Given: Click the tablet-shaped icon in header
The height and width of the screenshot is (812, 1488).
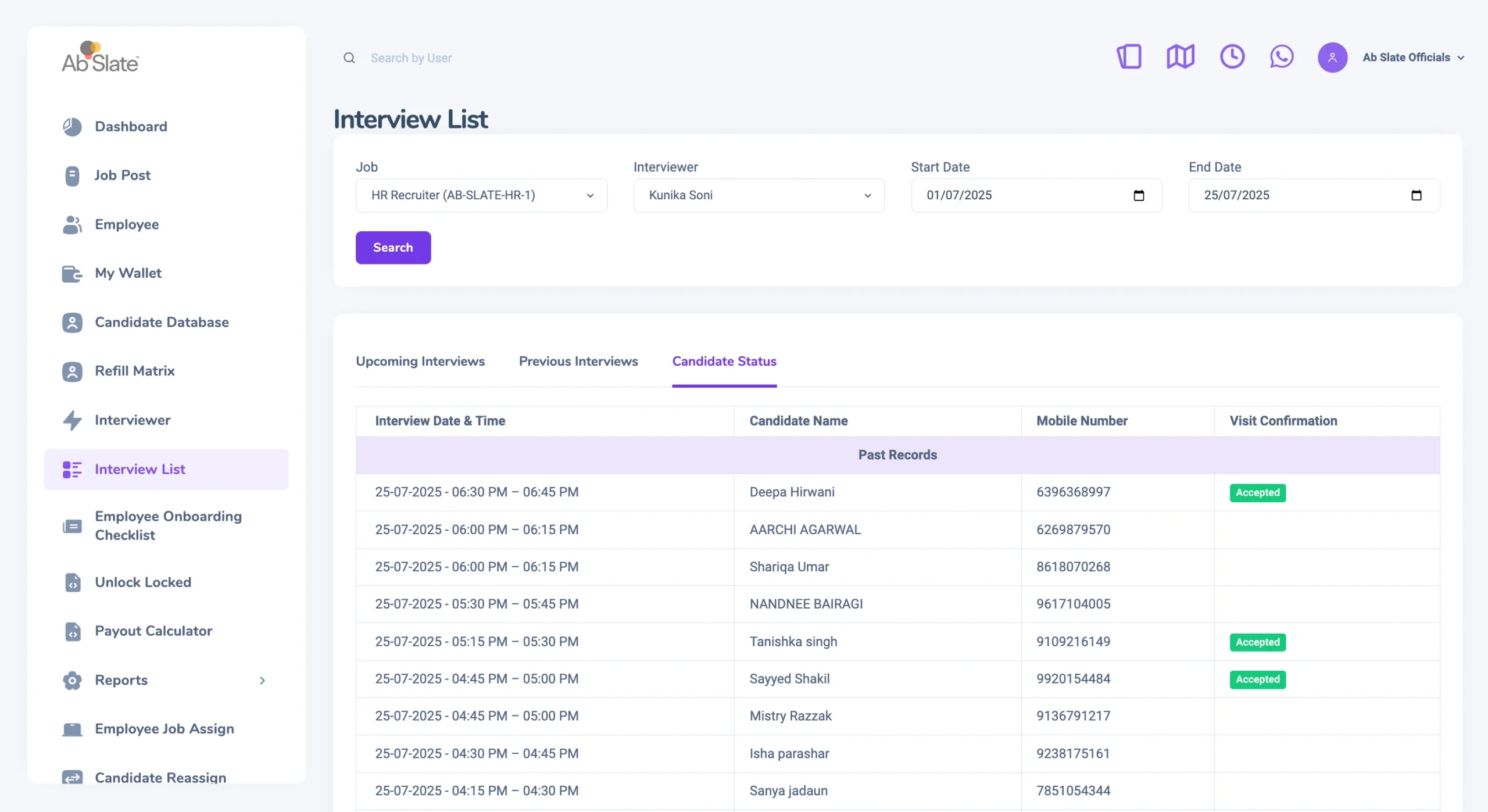Looking at the screenshot, I should coord(1129,57).
